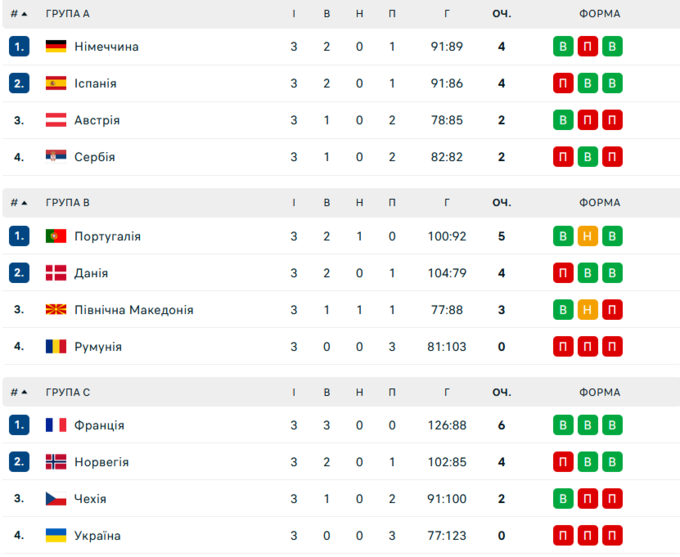This screenshot has height=557, width=680.
Task: Click Germany's red loss form badge
Action: point(588,47)
